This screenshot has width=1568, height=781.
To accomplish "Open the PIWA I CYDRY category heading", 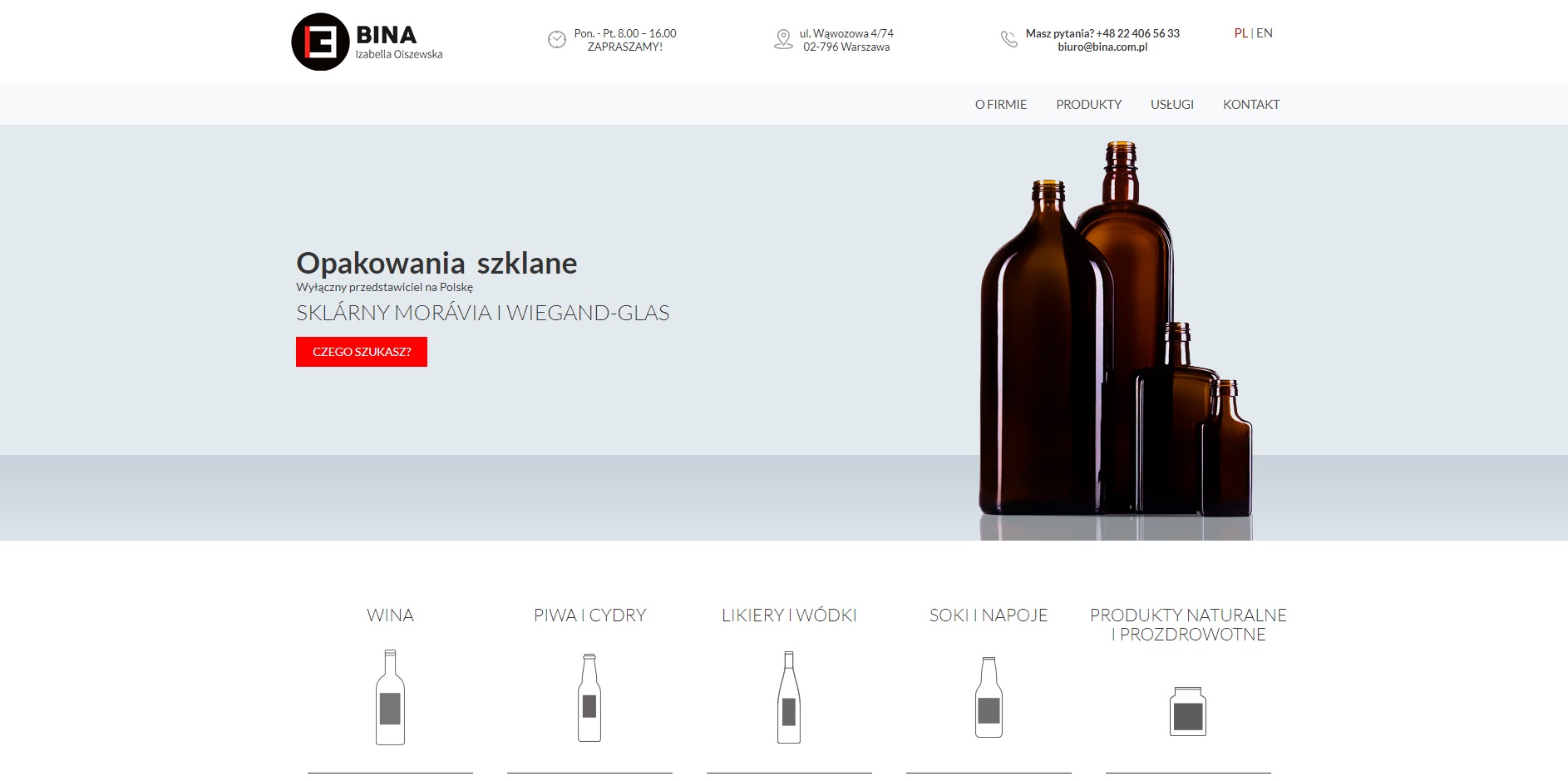I will click(x=589, y=615).
